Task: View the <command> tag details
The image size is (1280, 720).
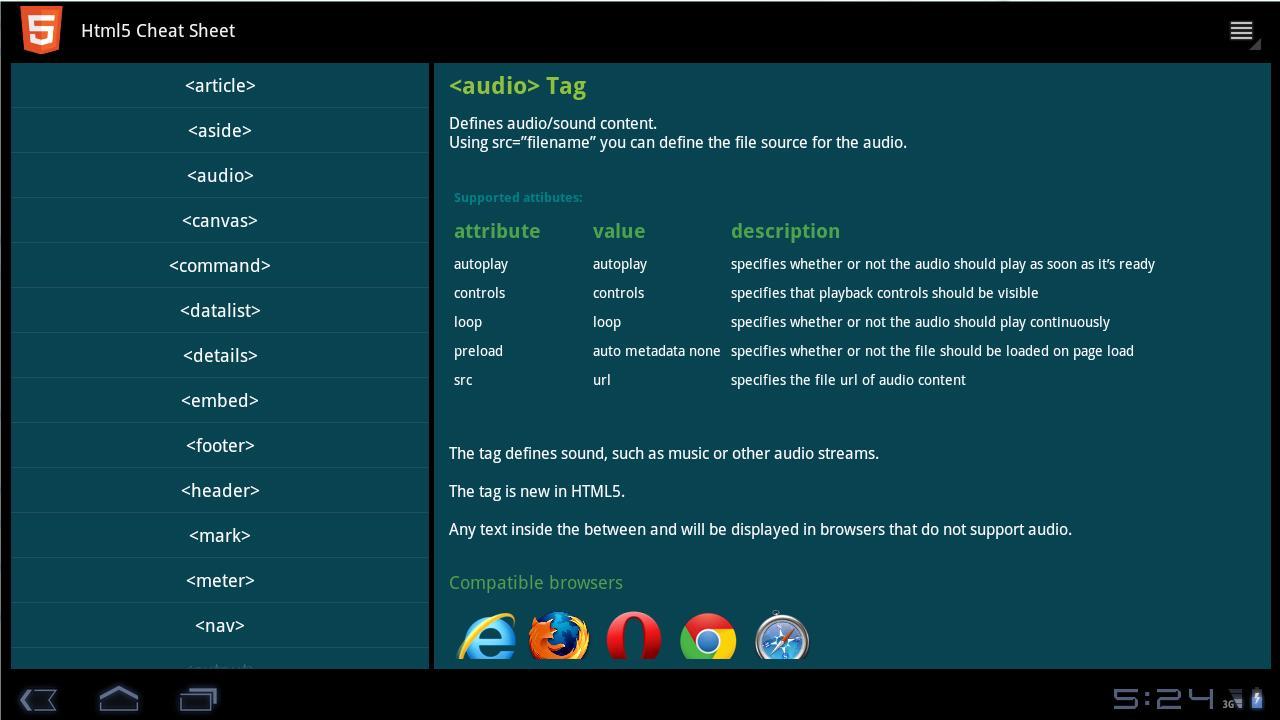Action: click(x=219, y=265)
